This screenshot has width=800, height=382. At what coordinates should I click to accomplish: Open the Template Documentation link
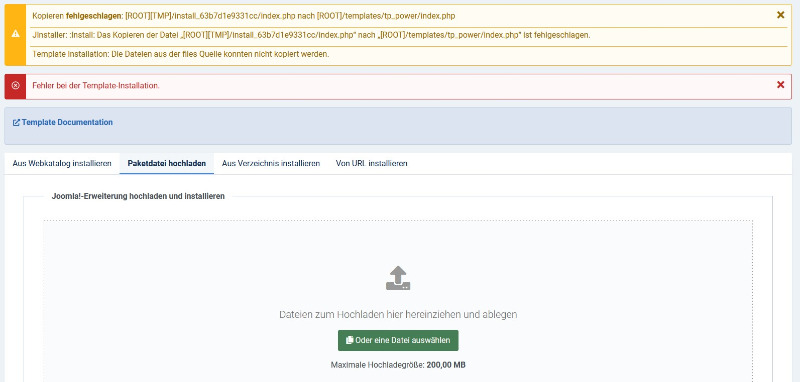coord(67,122)
